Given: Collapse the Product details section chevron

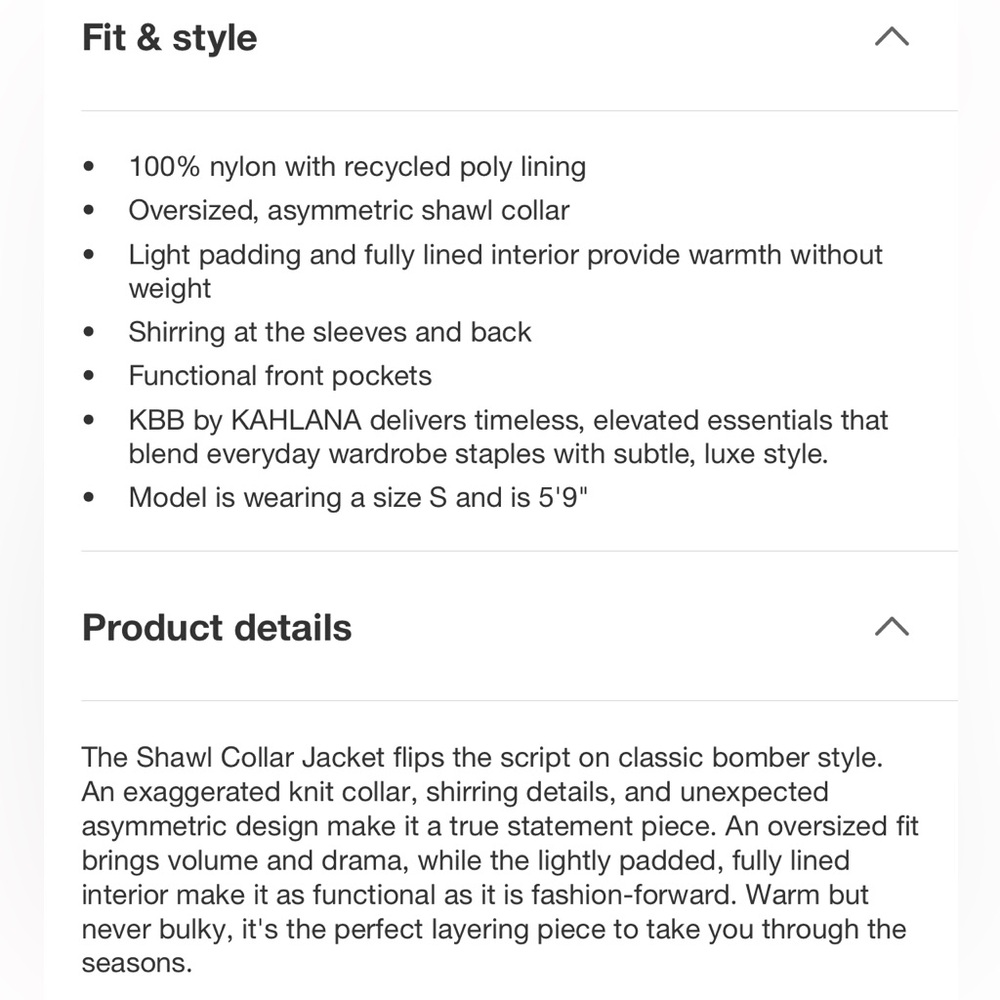Looking at the screenshot, I should 892,626.
